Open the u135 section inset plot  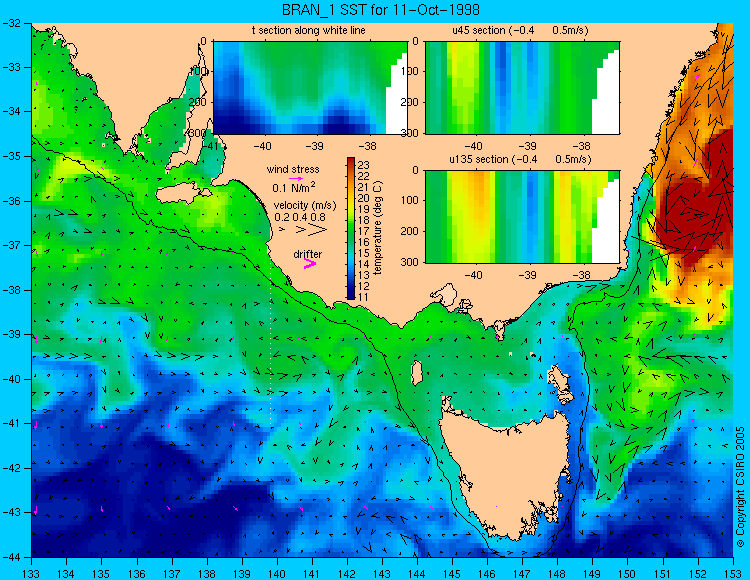522,217
